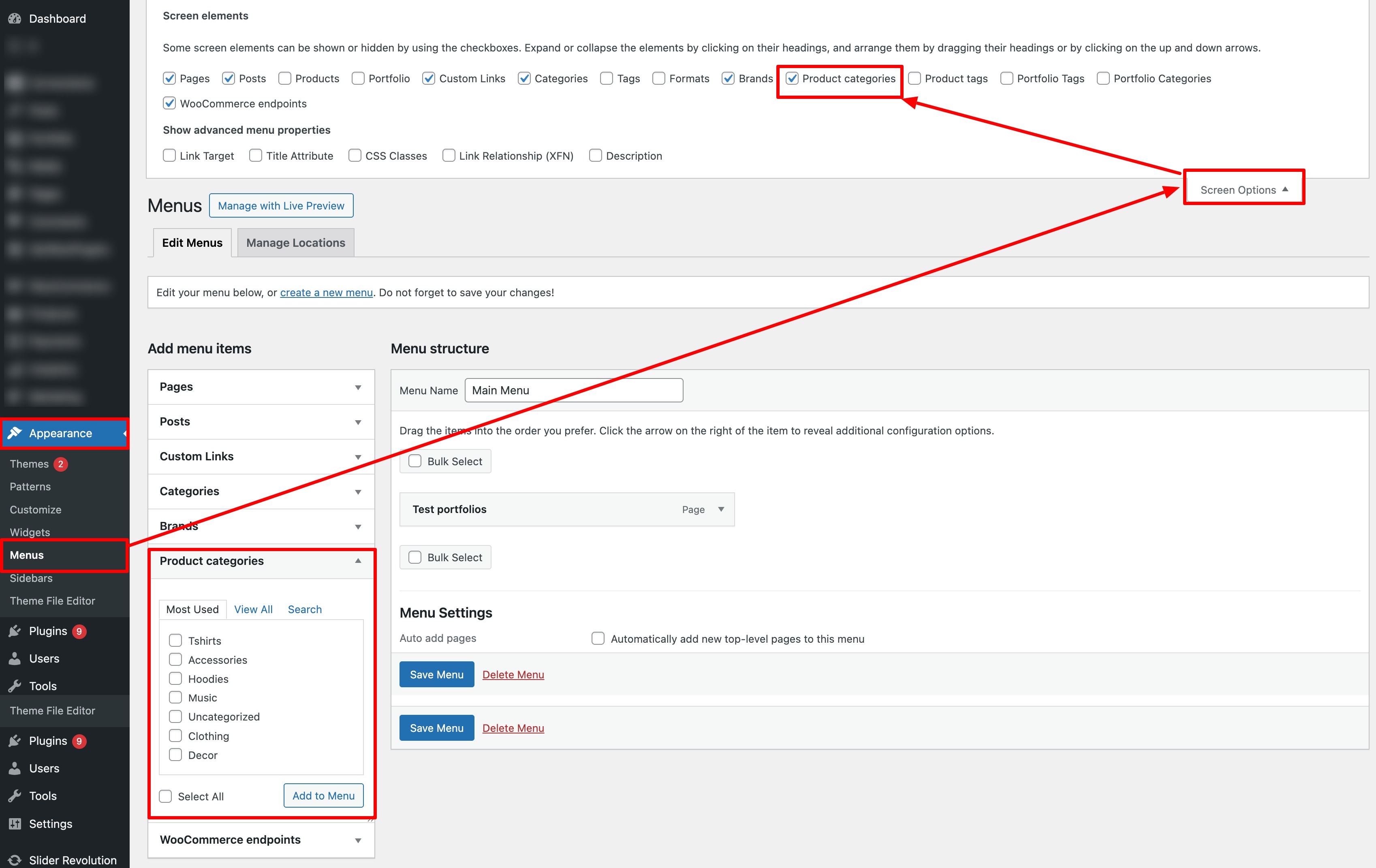Expand the Brands menu items panel
This screenshot has width=1376, height=868.
261,526
